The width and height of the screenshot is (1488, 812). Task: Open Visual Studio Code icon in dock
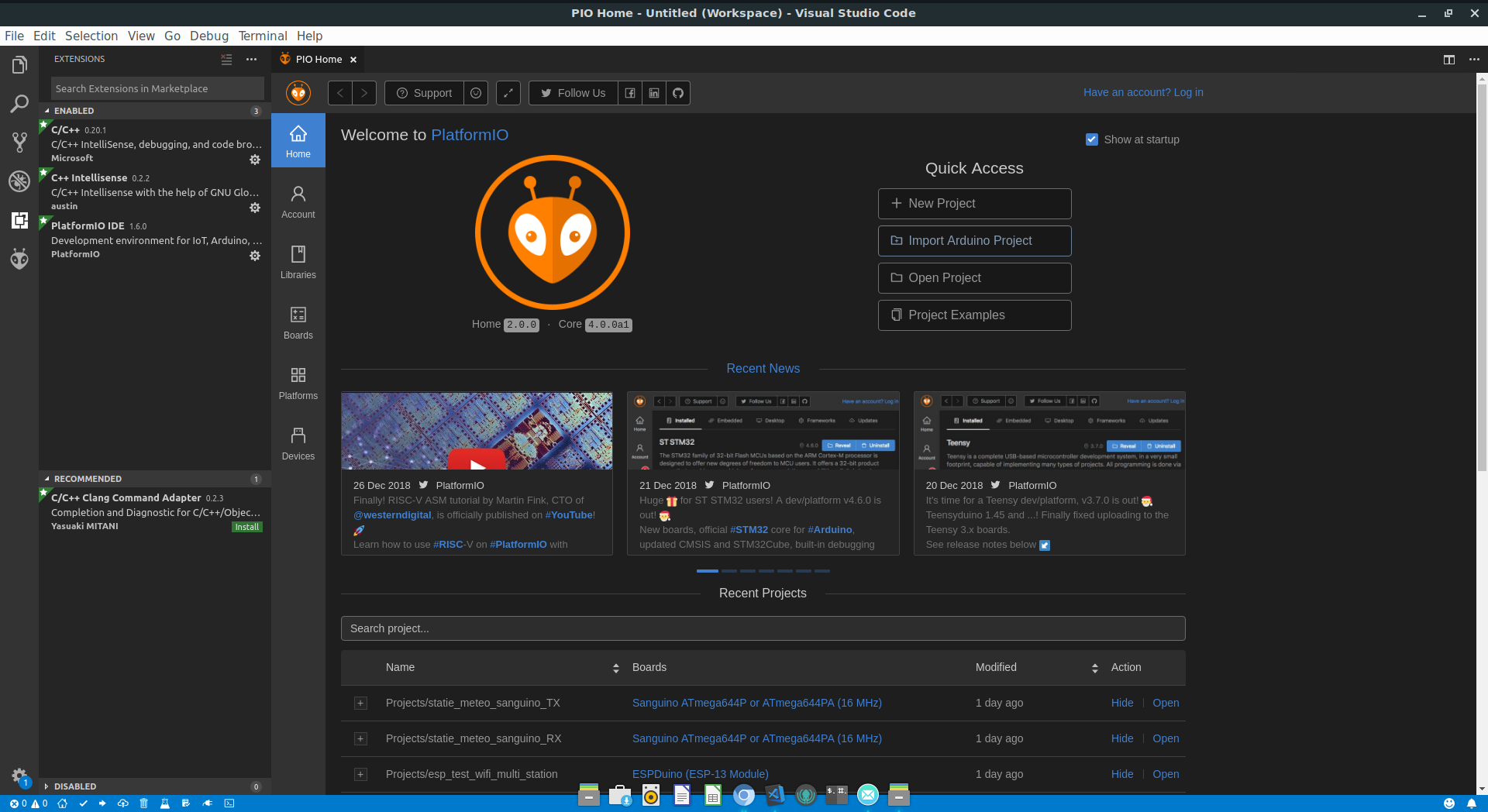coord(775,794)
